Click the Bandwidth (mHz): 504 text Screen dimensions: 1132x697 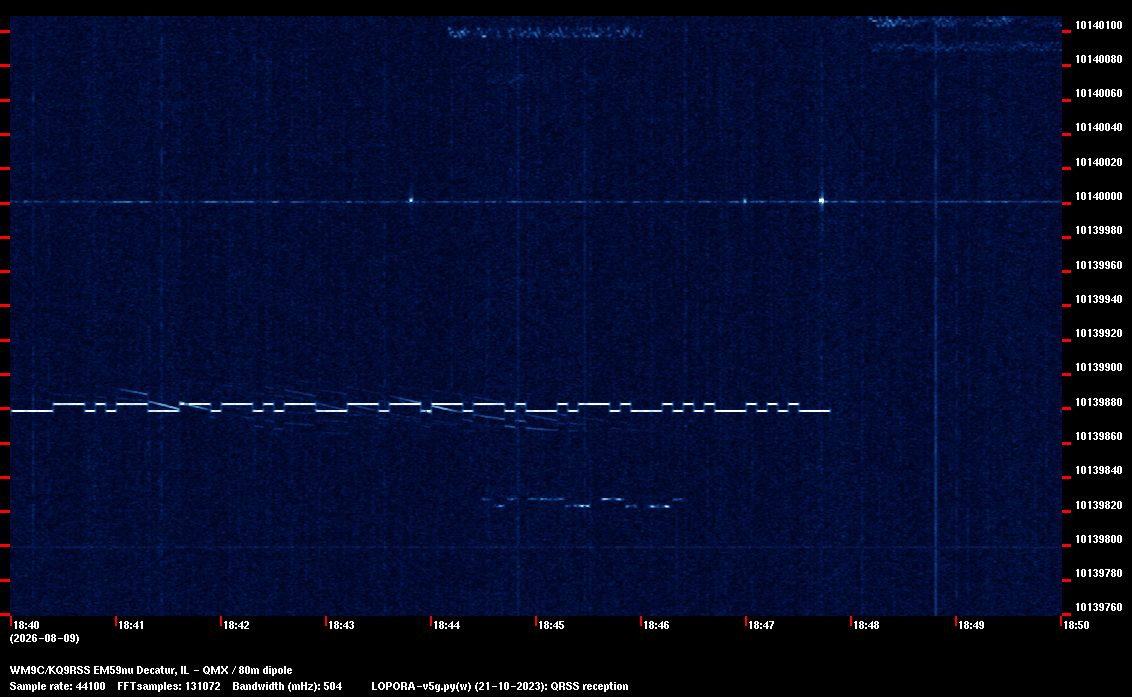pyautogui.click(x=287, y=686)
